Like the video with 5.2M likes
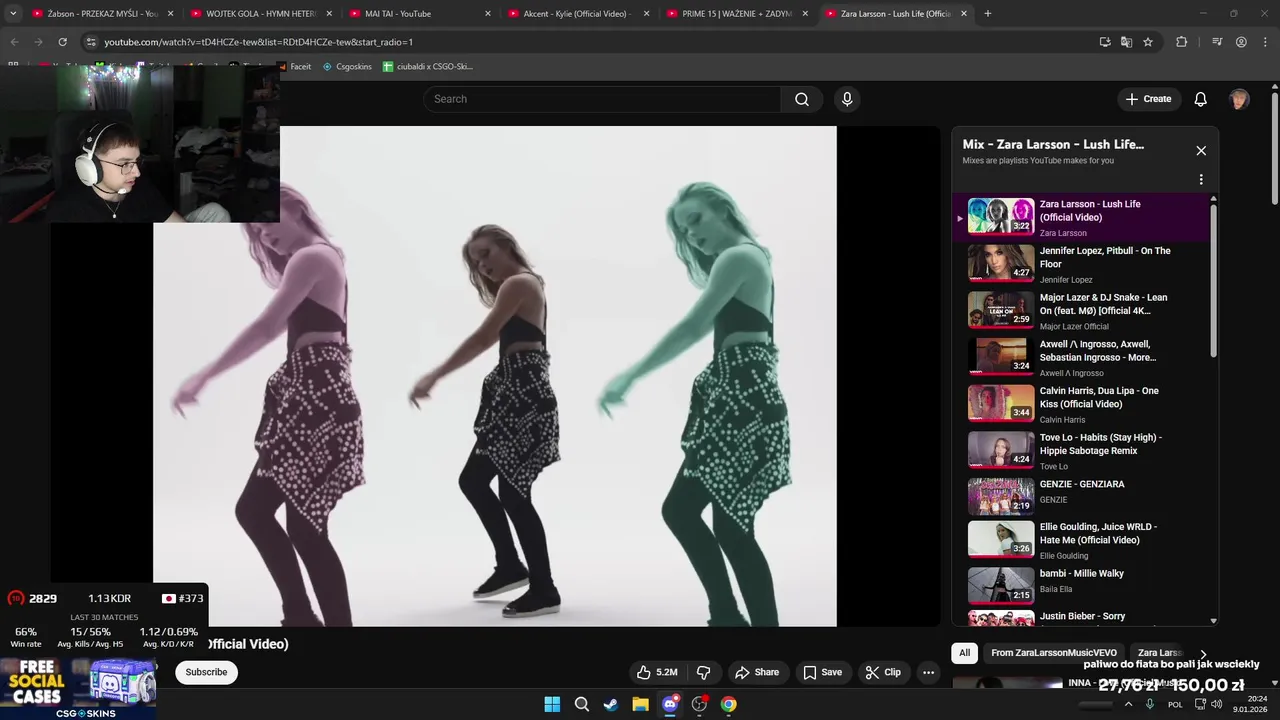Image resolution: width=1280 pixels, height=720 pixels. pos(657,672)
